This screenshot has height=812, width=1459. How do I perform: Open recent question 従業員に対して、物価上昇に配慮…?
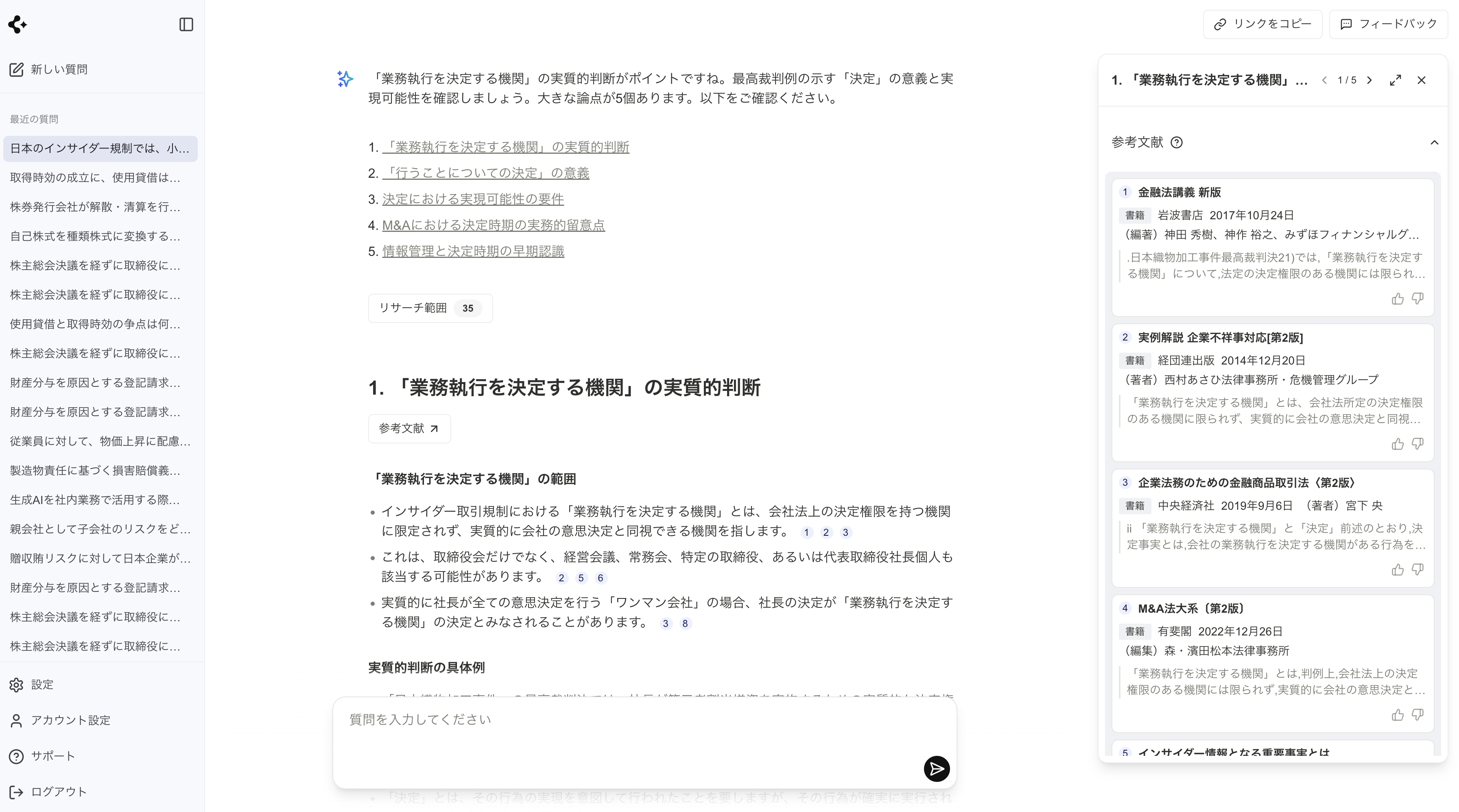click(x=100, y=441)
